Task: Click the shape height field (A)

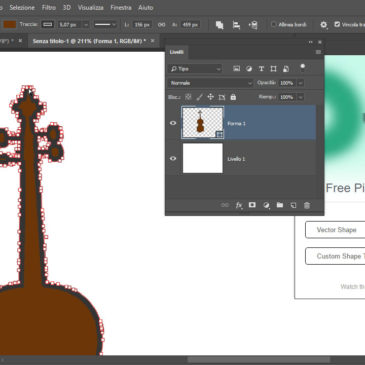Action: click(190, 25)
